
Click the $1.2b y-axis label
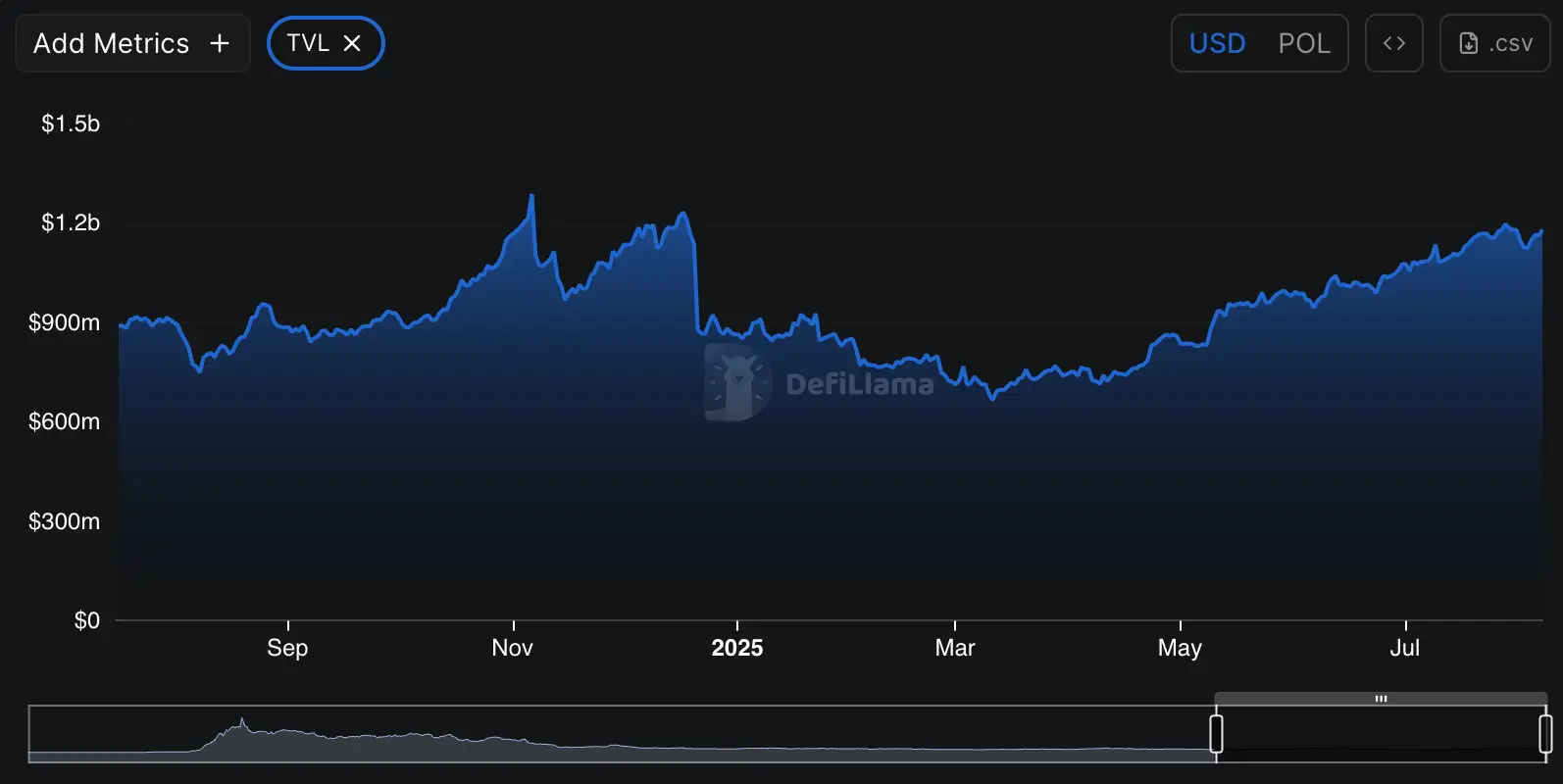coord(71,222)
